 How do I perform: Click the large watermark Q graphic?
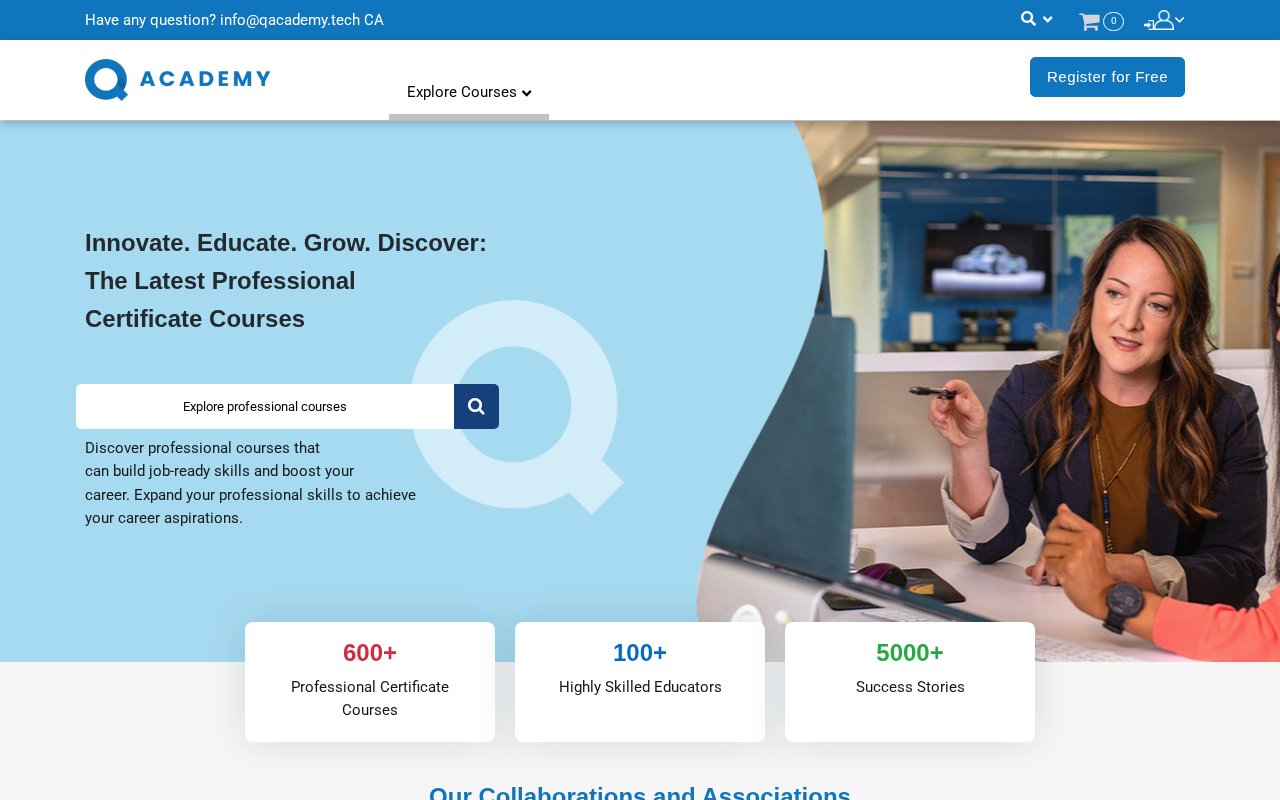[517, 407]
